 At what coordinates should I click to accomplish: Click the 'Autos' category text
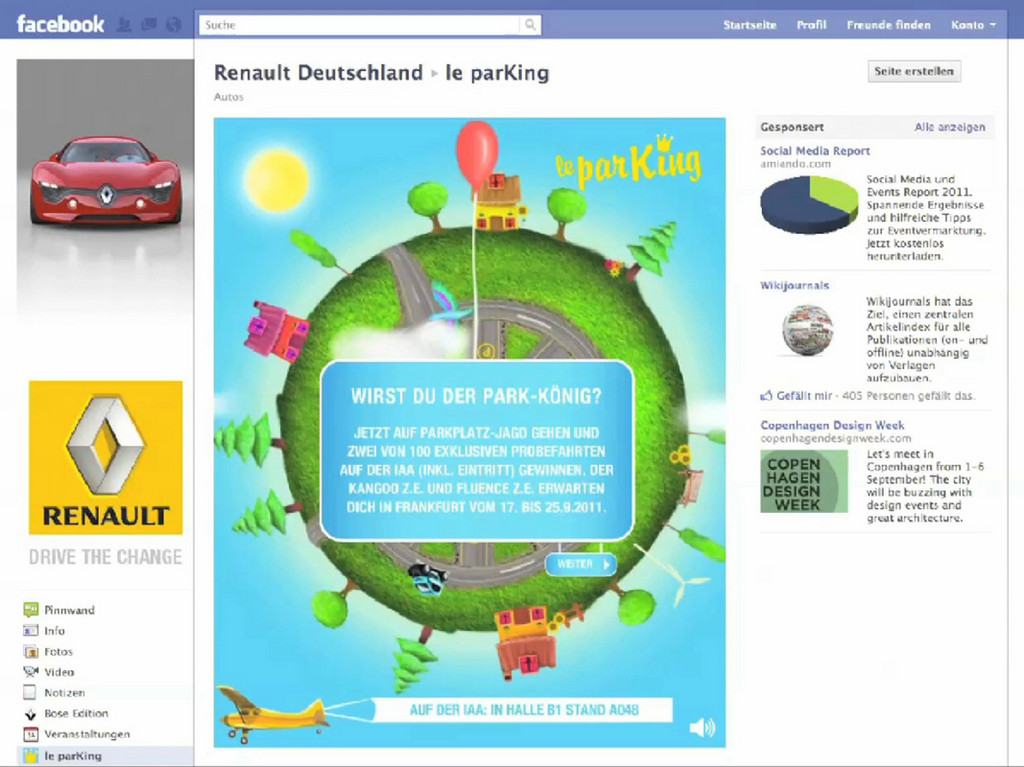point(229,97)
